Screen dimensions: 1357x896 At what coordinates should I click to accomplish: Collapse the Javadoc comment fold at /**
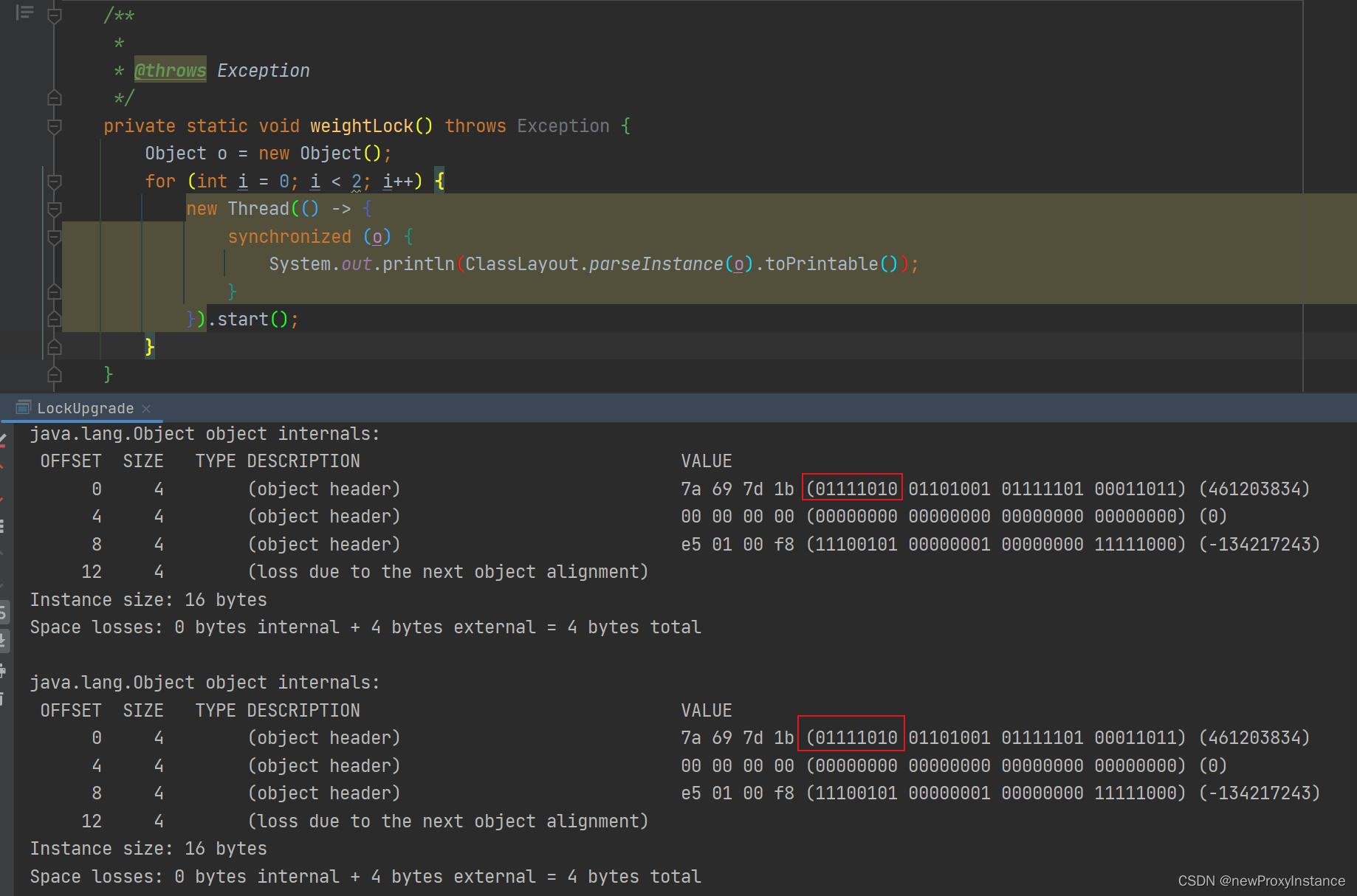tap(54, 15)
